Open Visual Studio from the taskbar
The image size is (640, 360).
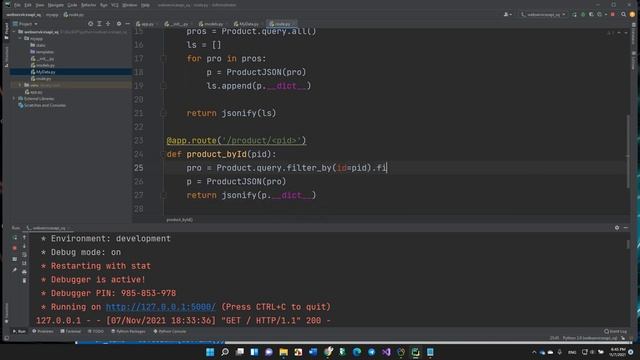coord(386,352)
